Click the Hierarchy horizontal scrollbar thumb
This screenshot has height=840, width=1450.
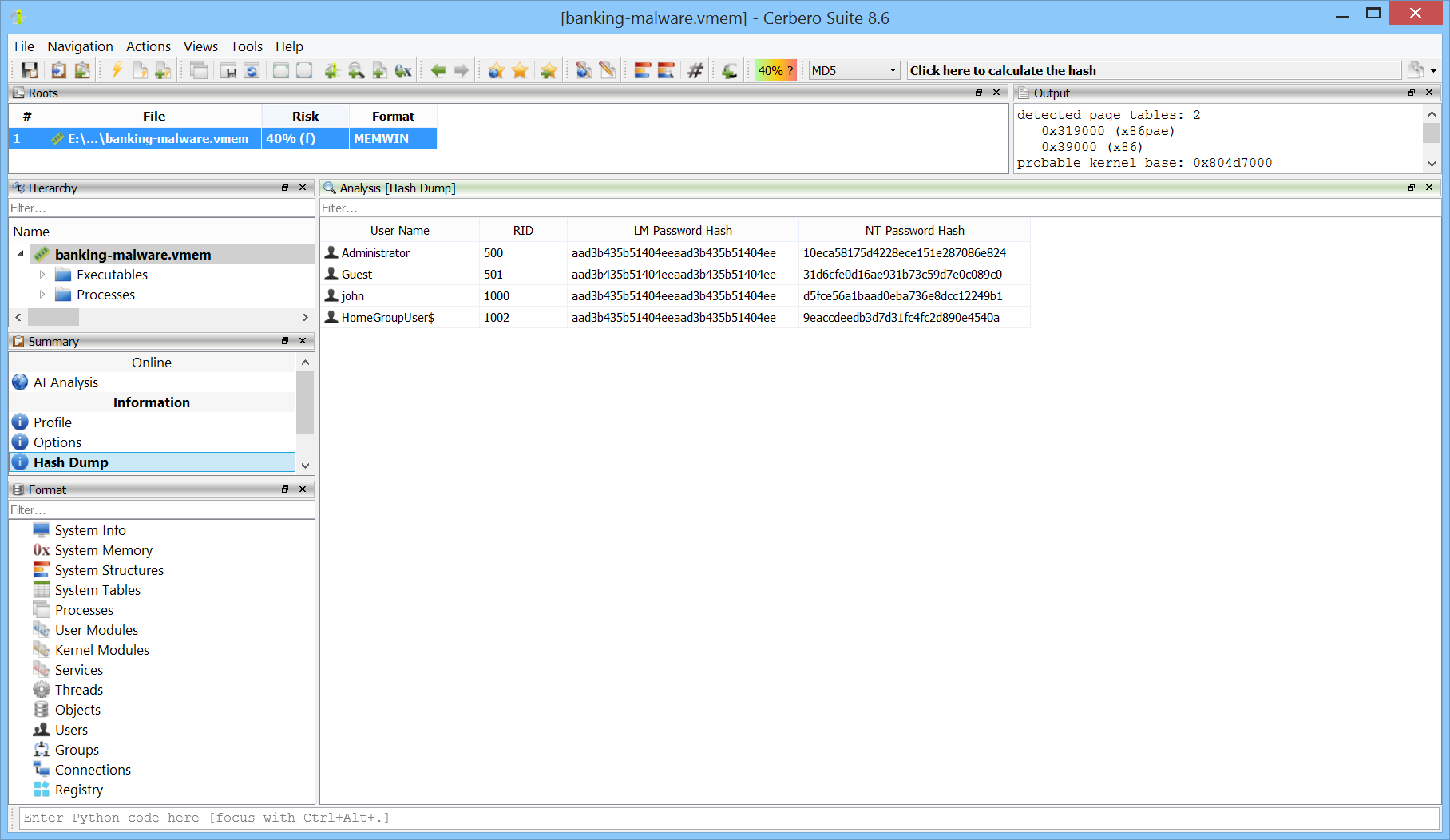point(54,317)
